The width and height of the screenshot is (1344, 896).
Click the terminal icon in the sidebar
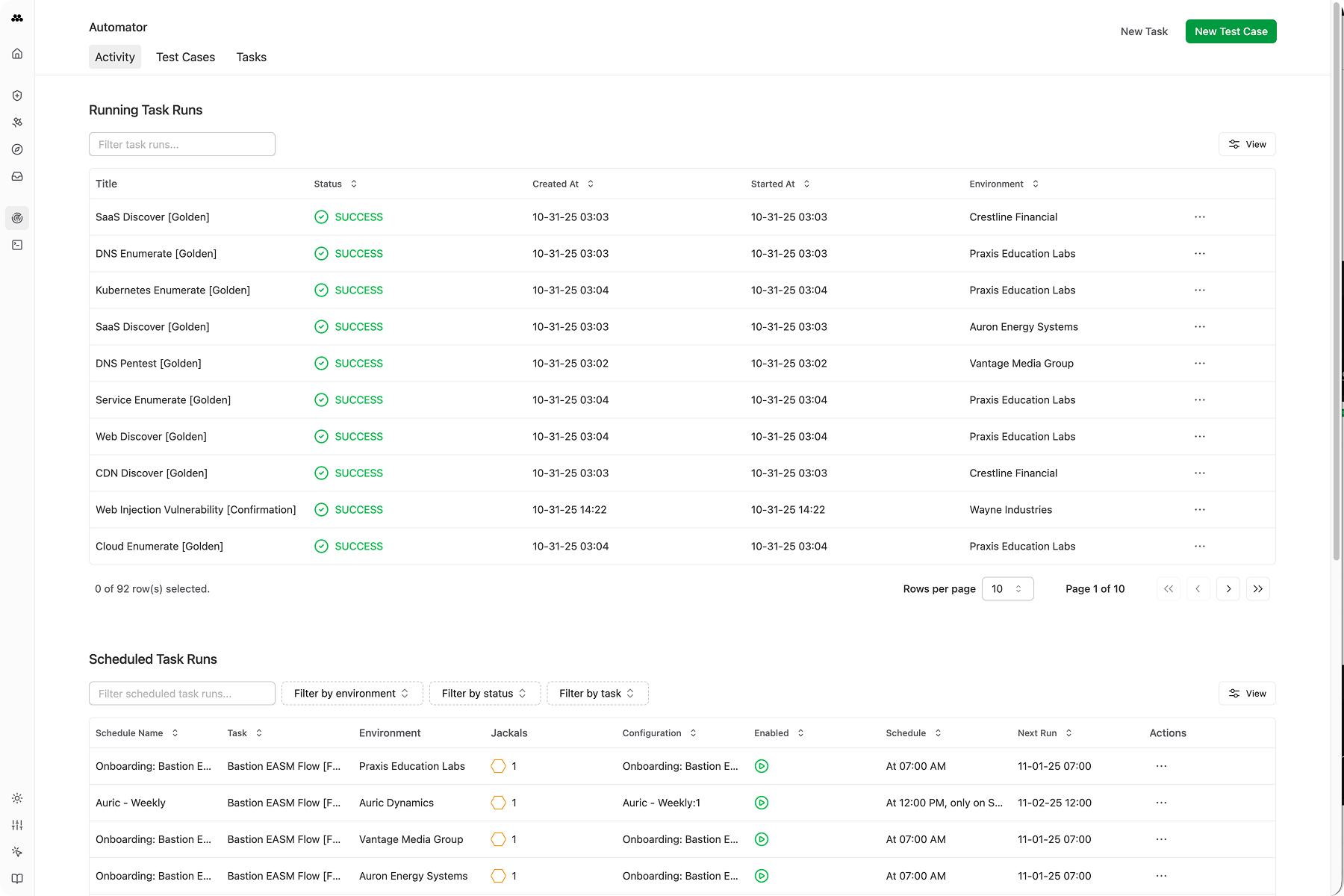coord(17,245)
